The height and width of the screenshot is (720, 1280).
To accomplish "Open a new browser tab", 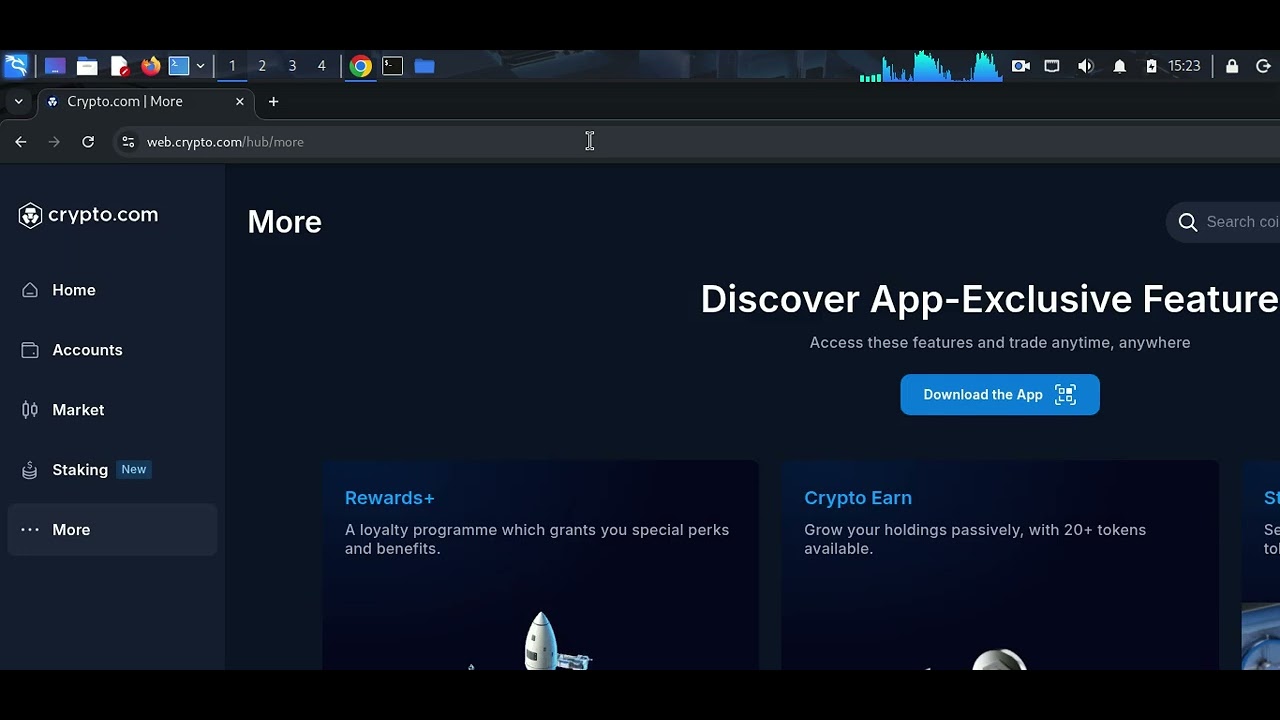I will pyautogui.click(x=273, y=102).
